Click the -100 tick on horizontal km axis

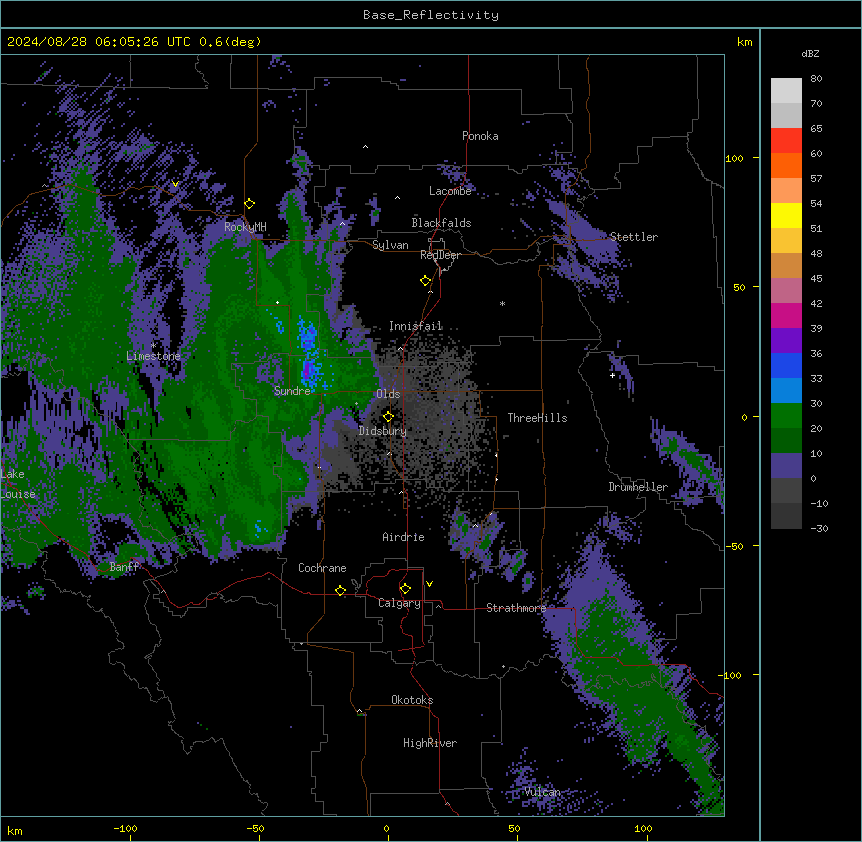125,828
